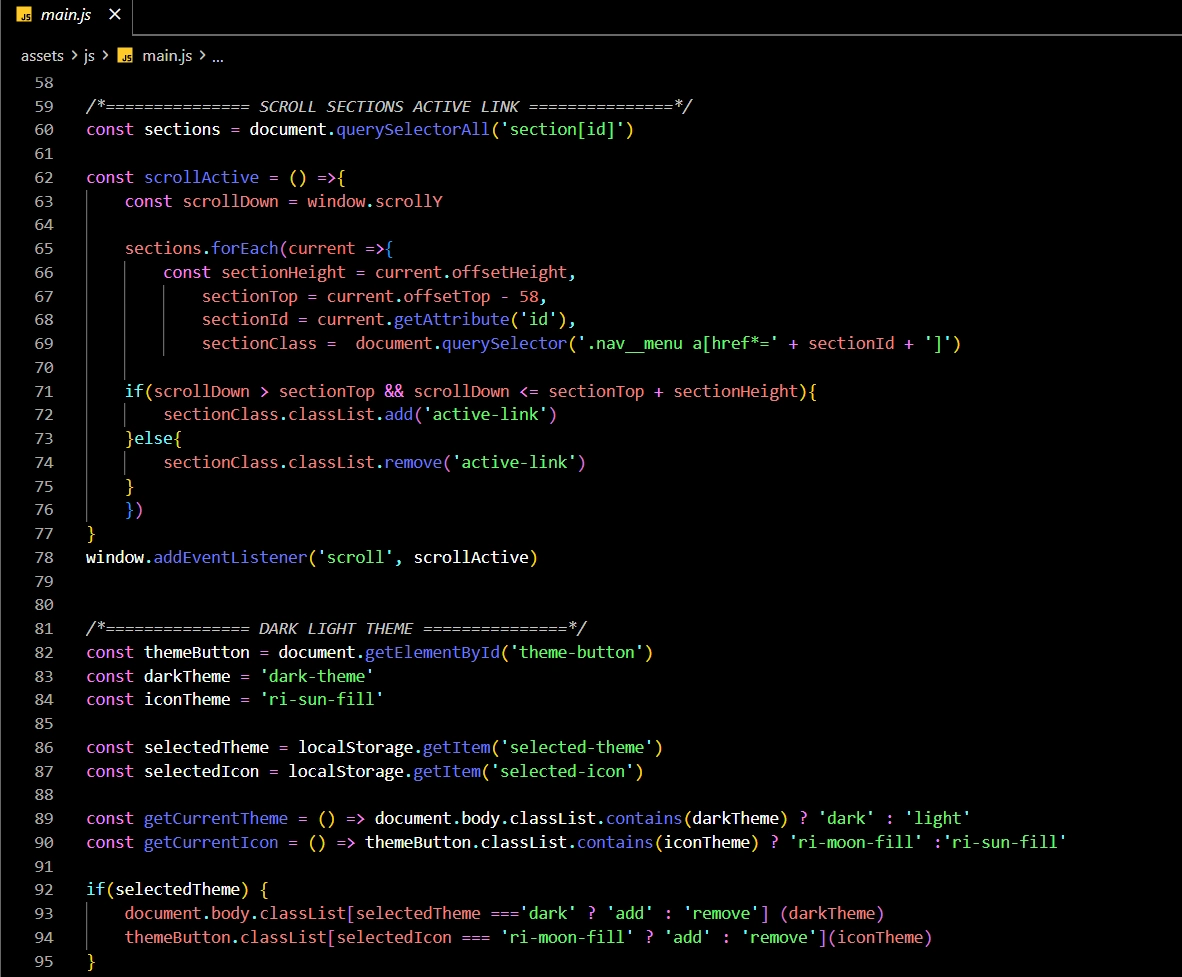
Task: Click 'iconTheme' declaration on line 84
Action: click(x=187, y=700)
